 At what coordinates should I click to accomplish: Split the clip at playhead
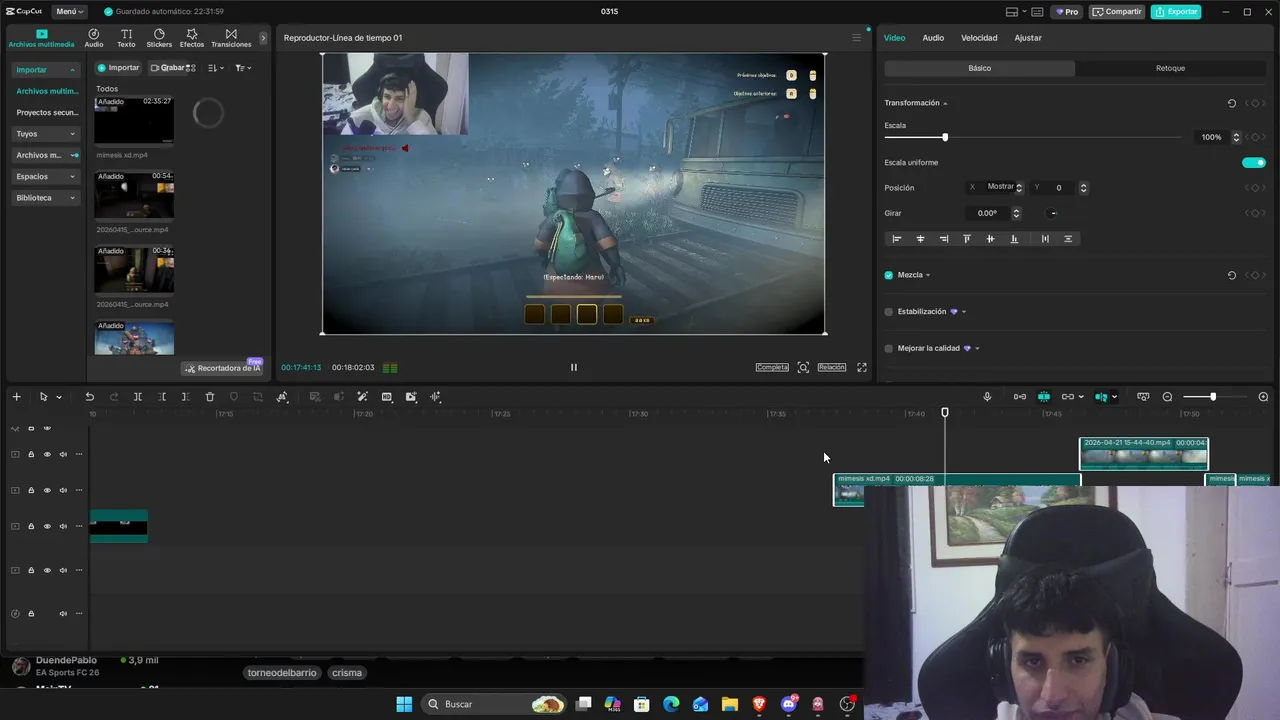pyautogui.click(x=138, y=397)
